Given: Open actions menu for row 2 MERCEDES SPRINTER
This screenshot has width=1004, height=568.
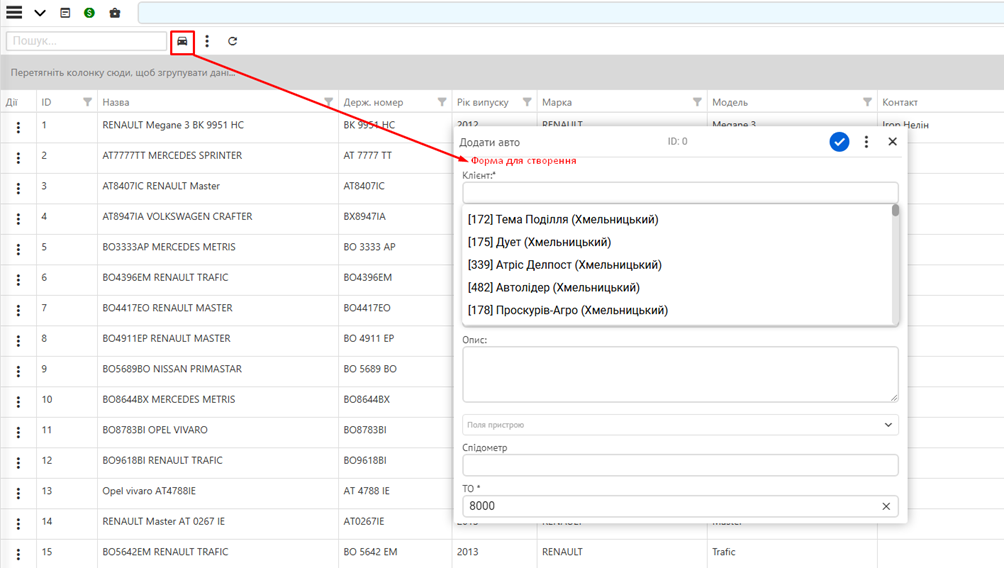Looking at the screenshot, I should pyautogui.click(x=18, y=158).
